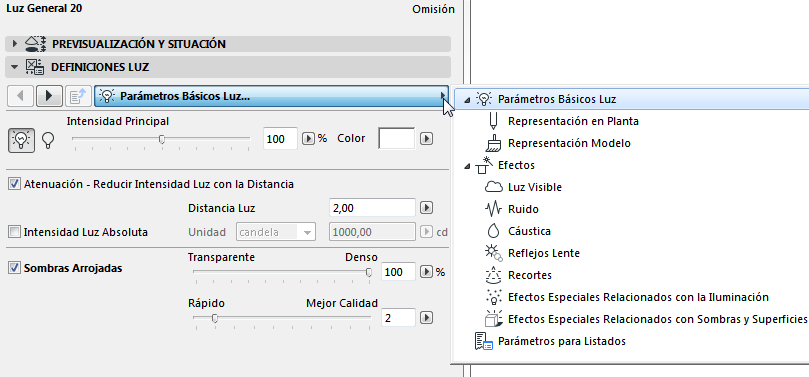Click the Omisión label
This screenshot has width=809, height=377.
(x=433, y=9)
